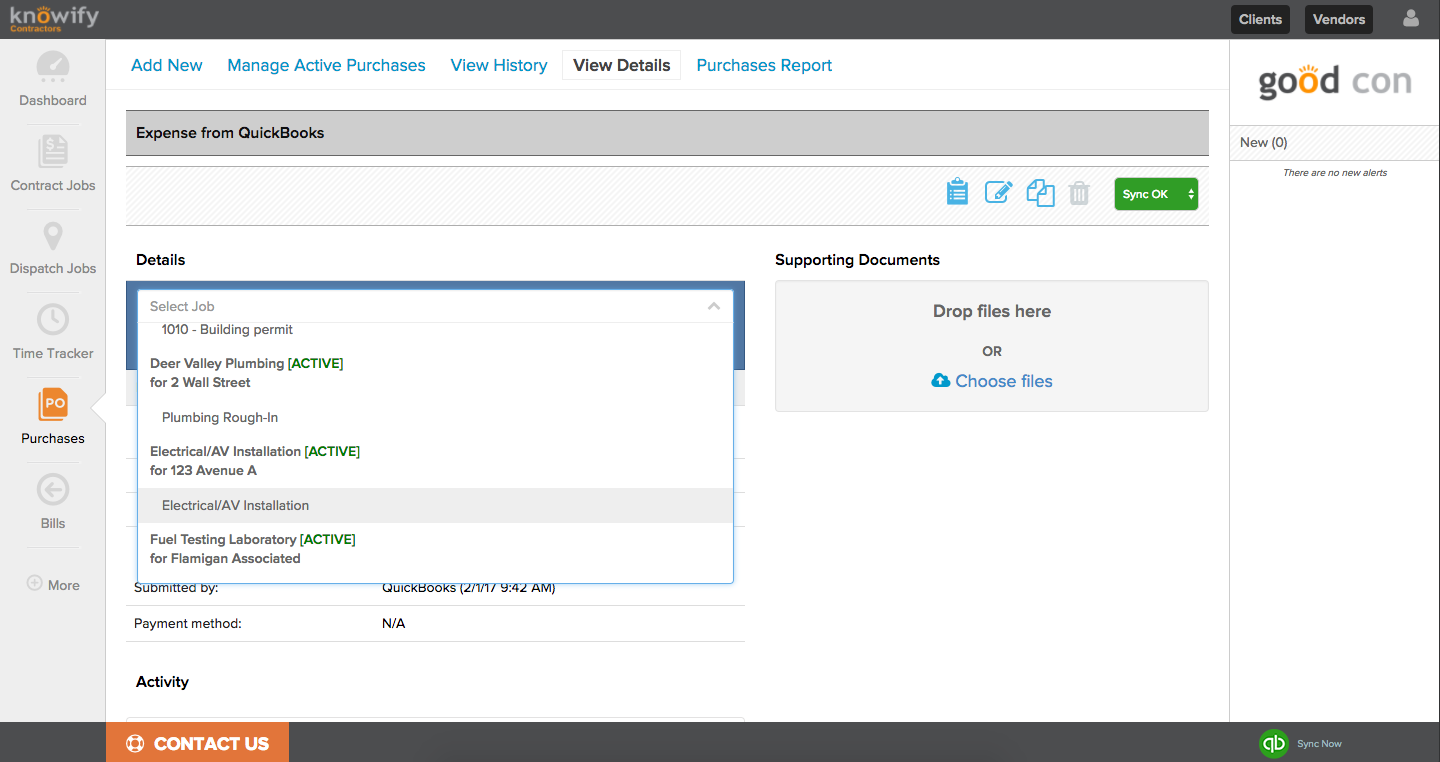Choose the highlighted Electrical/AV Installation phase
The image size is (1440, 762).
click(x=435, y=505)
